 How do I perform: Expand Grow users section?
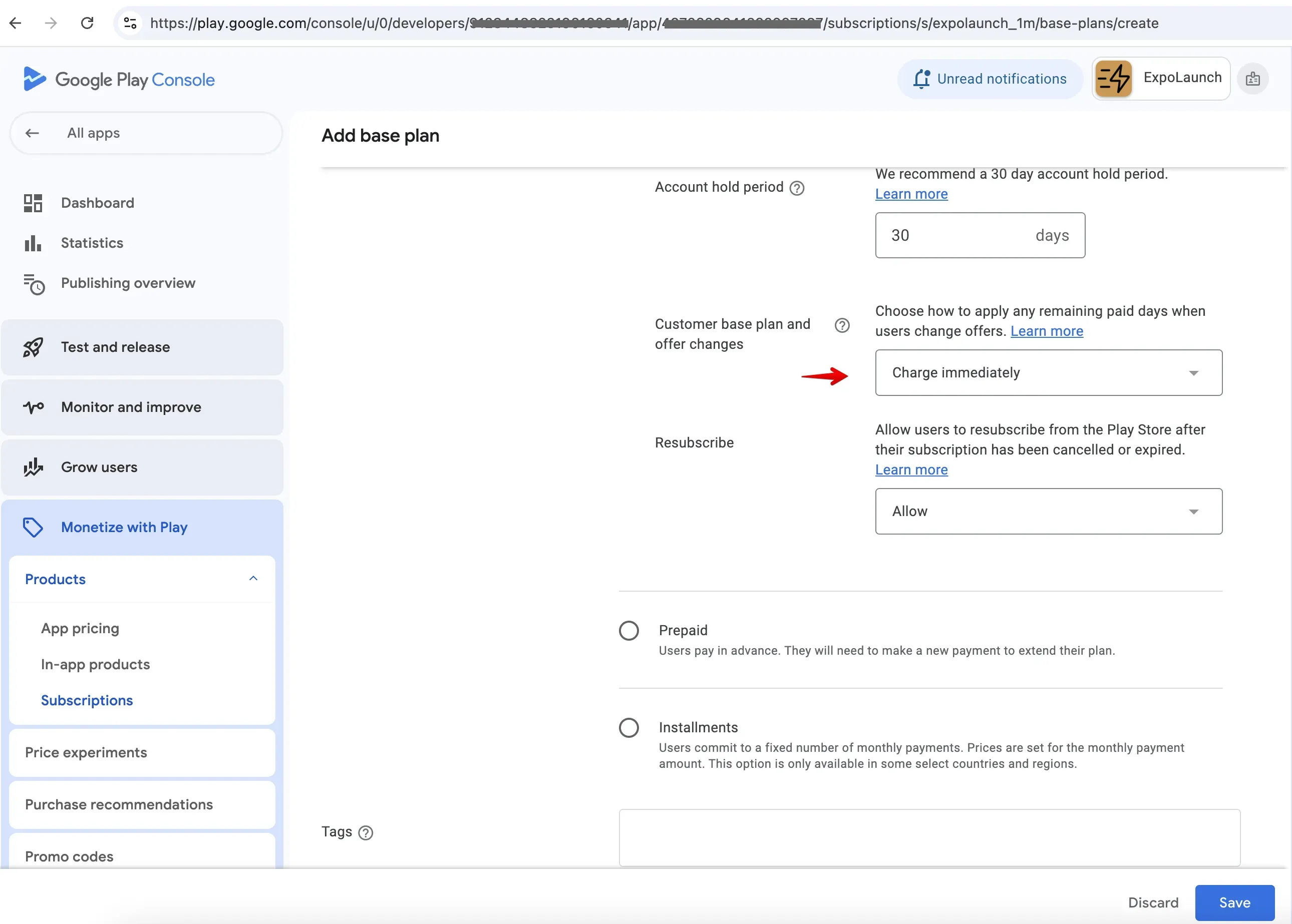coord(142,467)
